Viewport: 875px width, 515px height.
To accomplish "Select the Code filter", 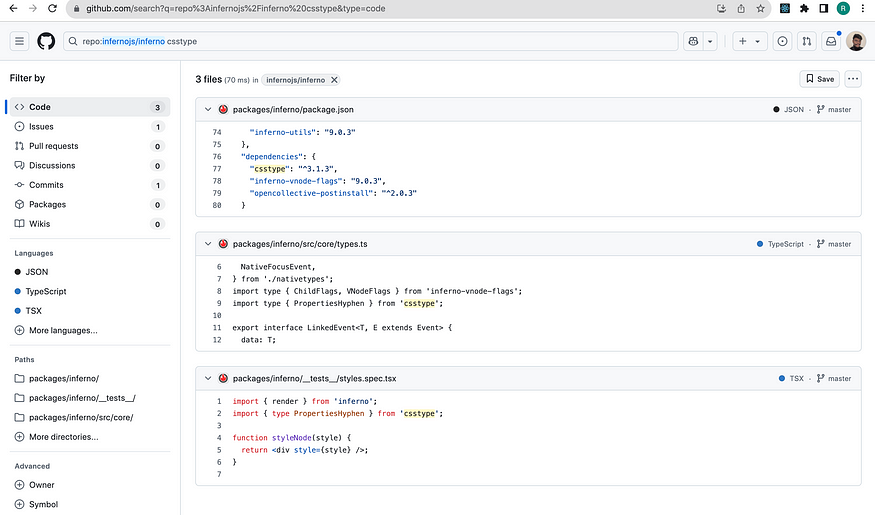I will (x=90, y=107).
